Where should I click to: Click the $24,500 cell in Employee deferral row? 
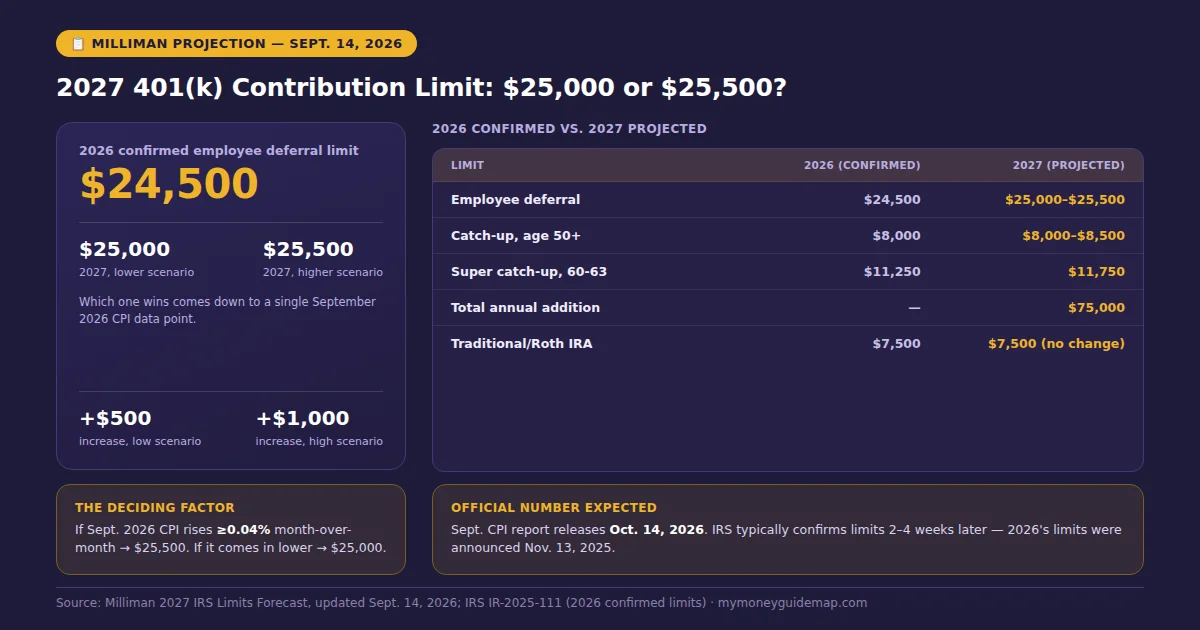click(x=892, y=199)
